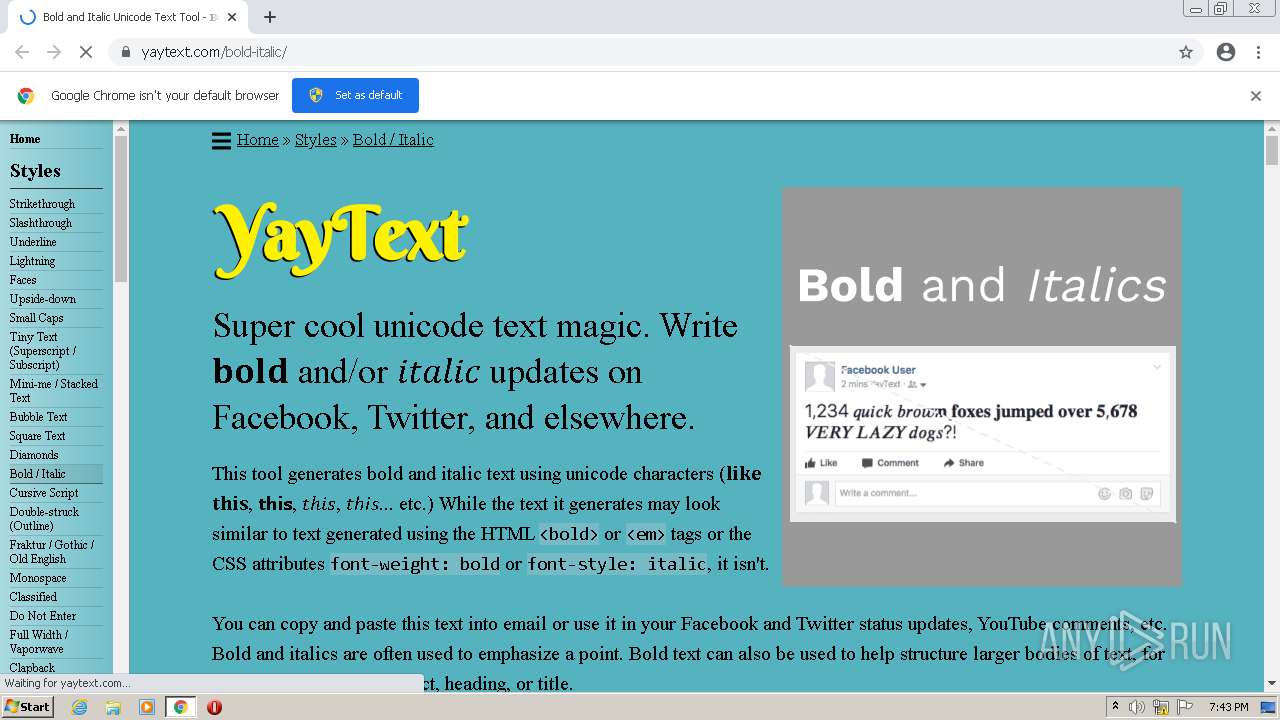Open the hamburger menu next to Home breadcrumb

point(221,141)
